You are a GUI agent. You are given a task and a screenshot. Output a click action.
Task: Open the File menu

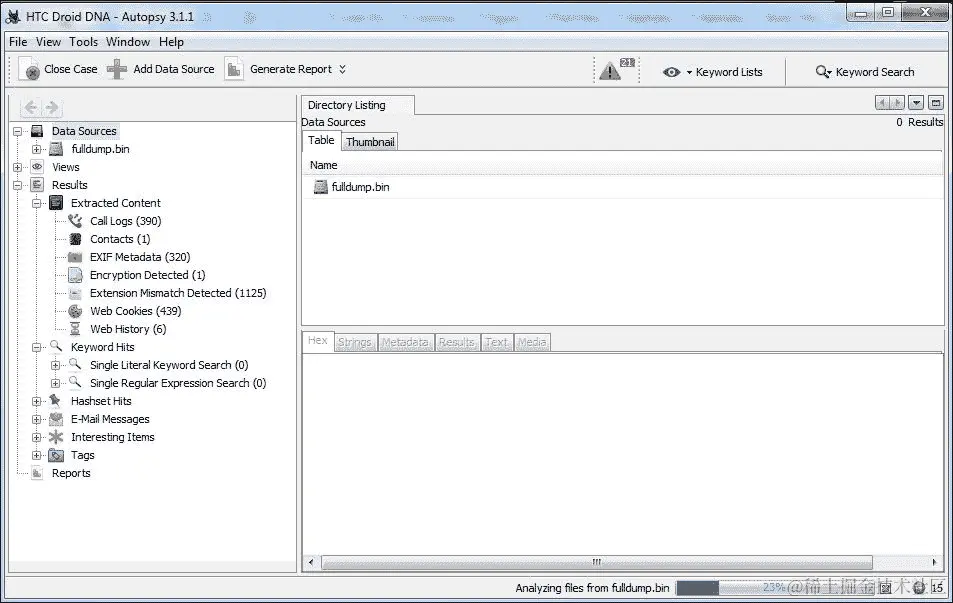(18, 42)
